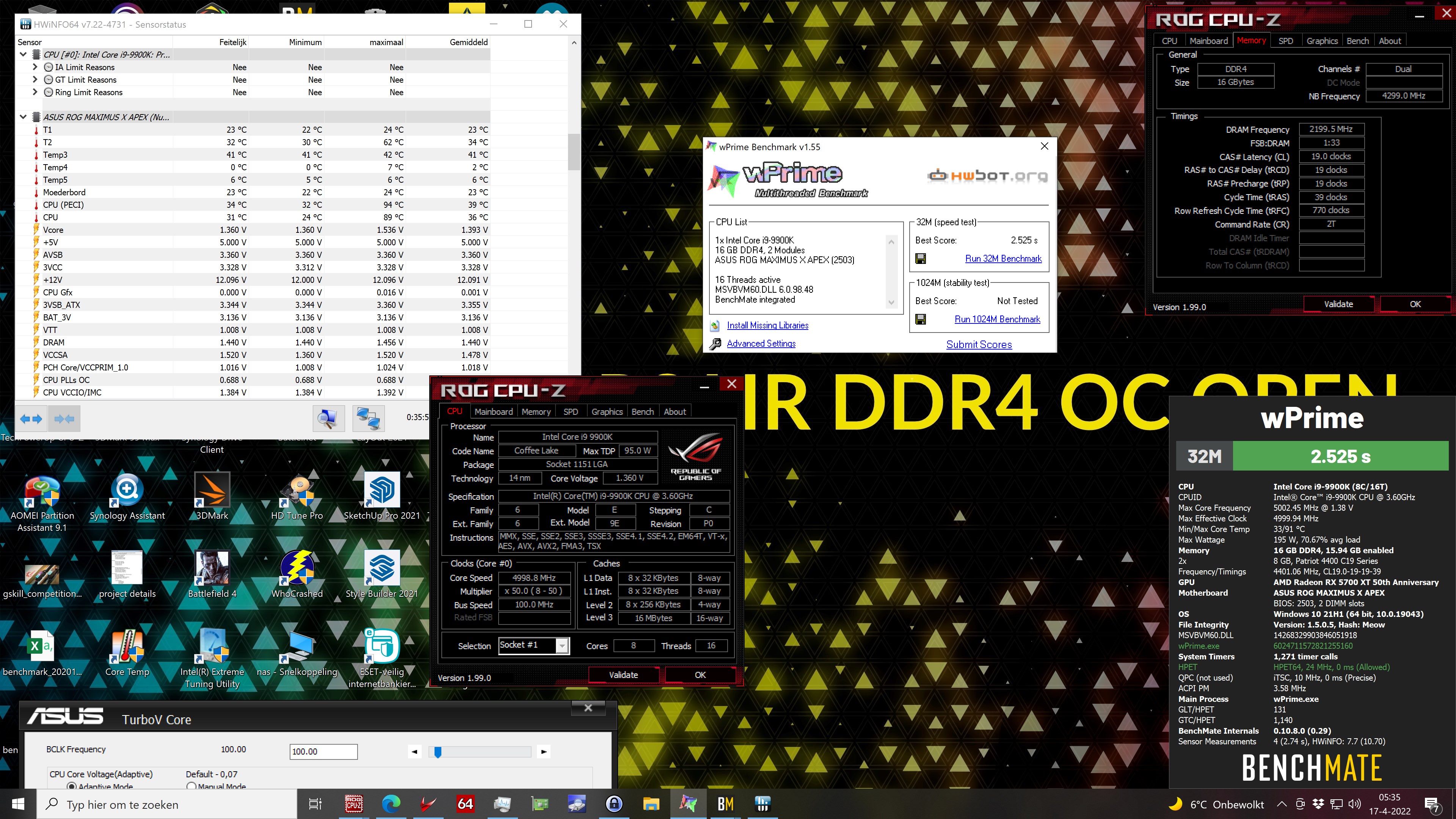Click the save icon under 1024M Best Score

(x=921, y=319)
